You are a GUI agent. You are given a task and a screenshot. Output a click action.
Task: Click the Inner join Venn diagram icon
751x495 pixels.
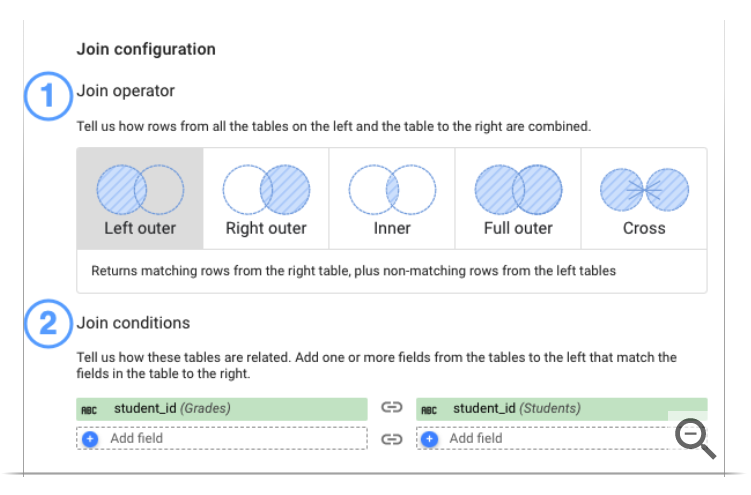(x=392, y=190)
